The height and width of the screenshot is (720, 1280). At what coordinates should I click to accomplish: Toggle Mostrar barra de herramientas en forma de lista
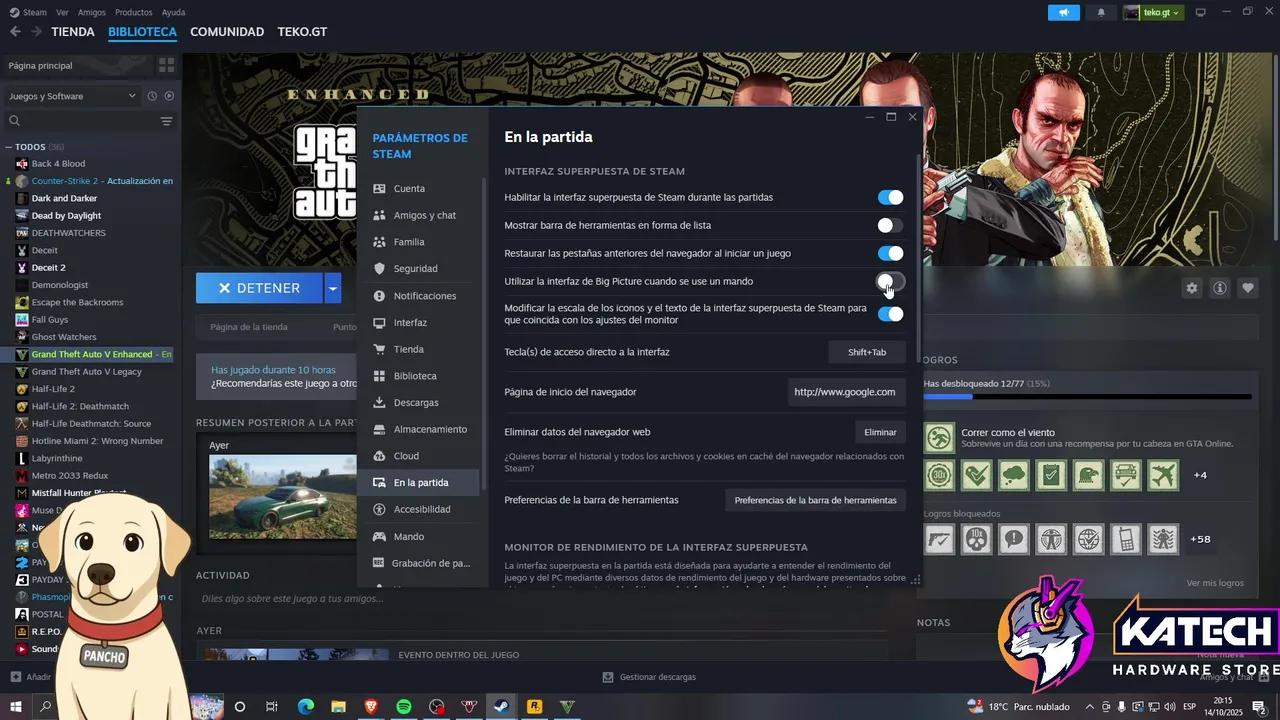pos(890,226)
